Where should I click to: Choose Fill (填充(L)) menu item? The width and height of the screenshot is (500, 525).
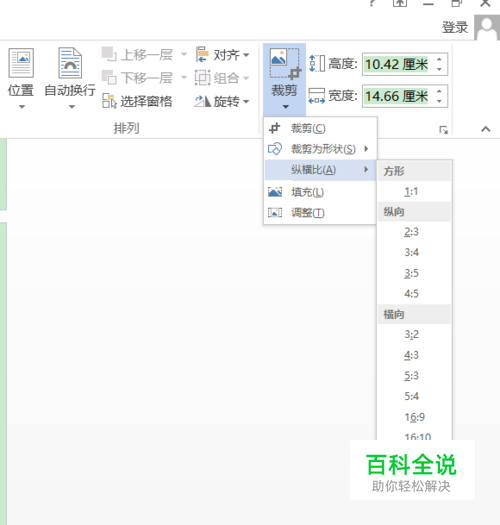point(320,192)
